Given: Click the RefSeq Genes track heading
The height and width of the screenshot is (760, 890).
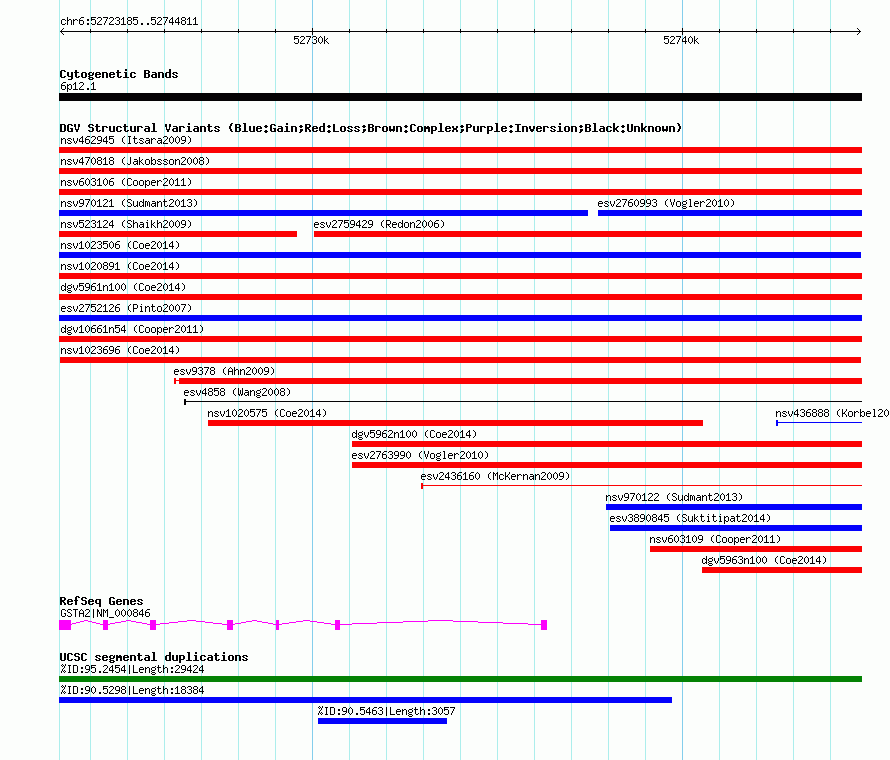Looking at the screenshot, I should 101,601.
